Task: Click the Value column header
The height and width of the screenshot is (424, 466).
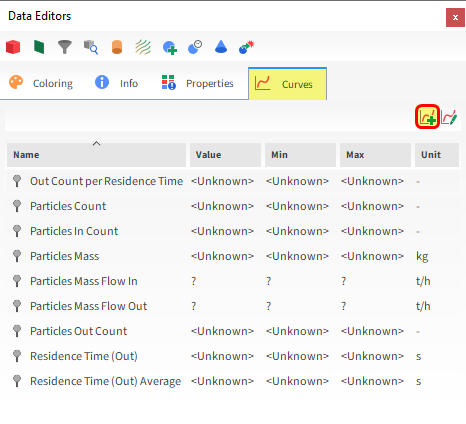Action: pyautogui.click(x=225, y=155)
